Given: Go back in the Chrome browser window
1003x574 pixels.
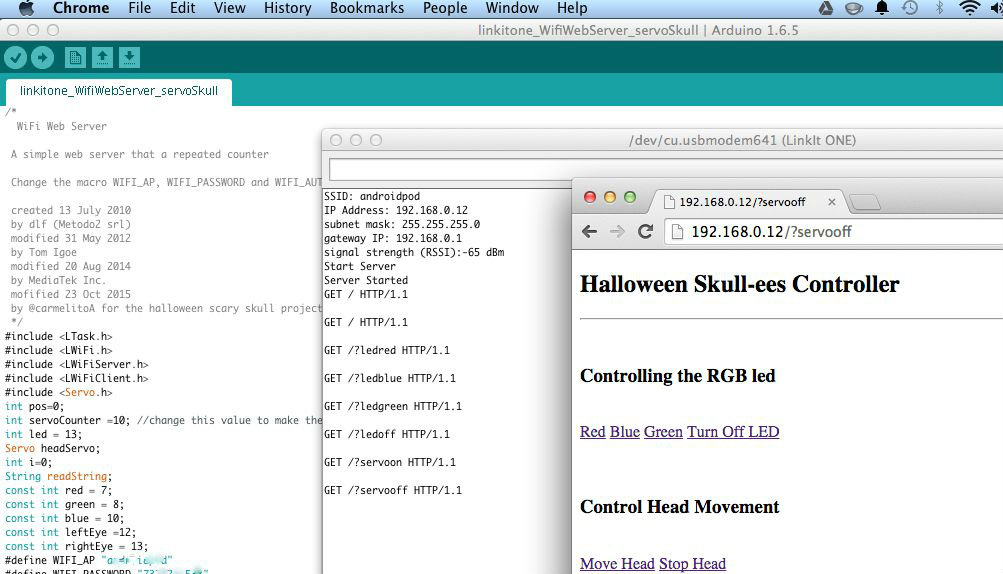Looking at the screenshot, I should 589,232.
